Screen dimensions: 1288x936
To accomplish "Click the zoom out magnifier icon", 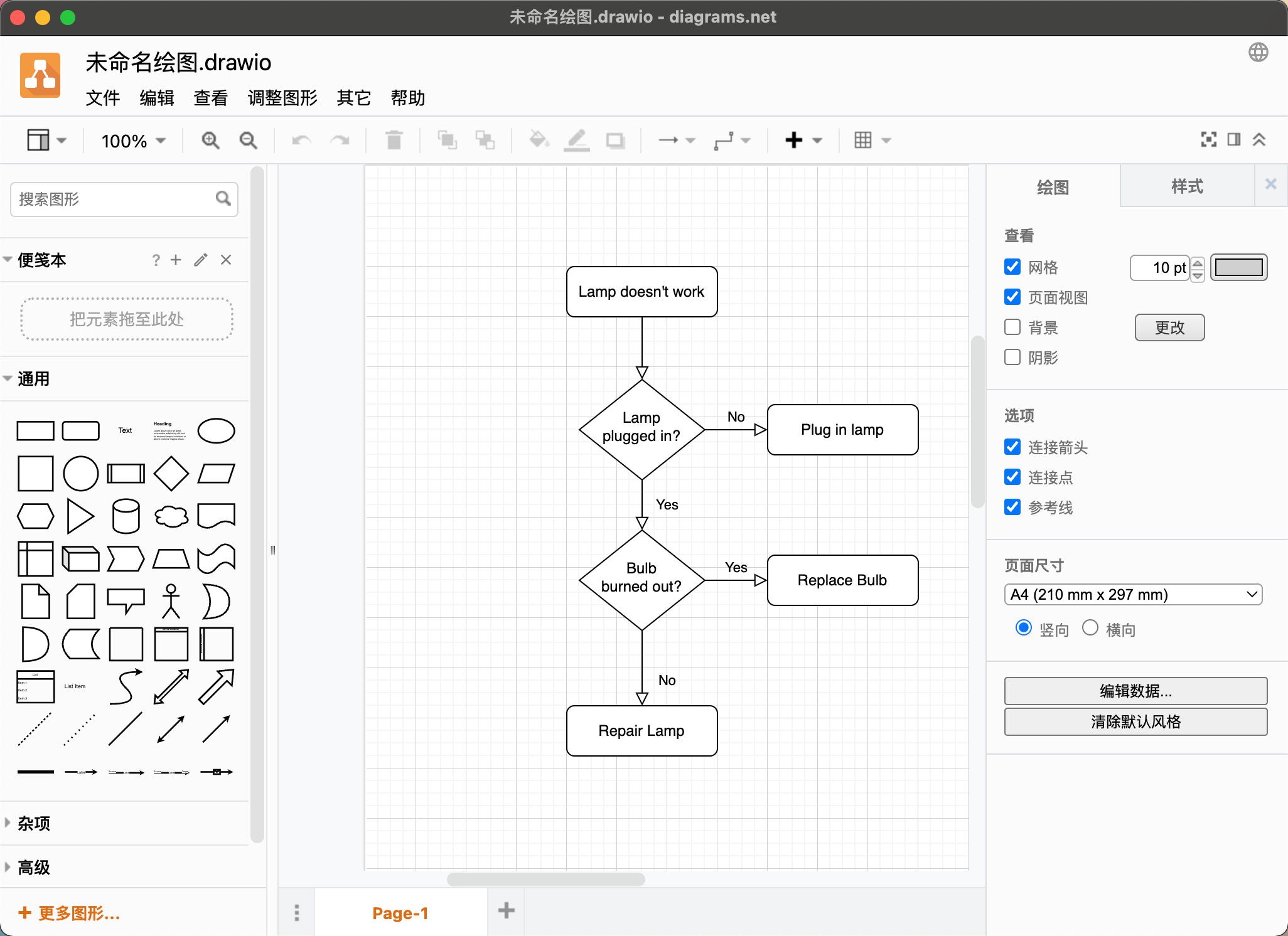I will pos(249,141).
